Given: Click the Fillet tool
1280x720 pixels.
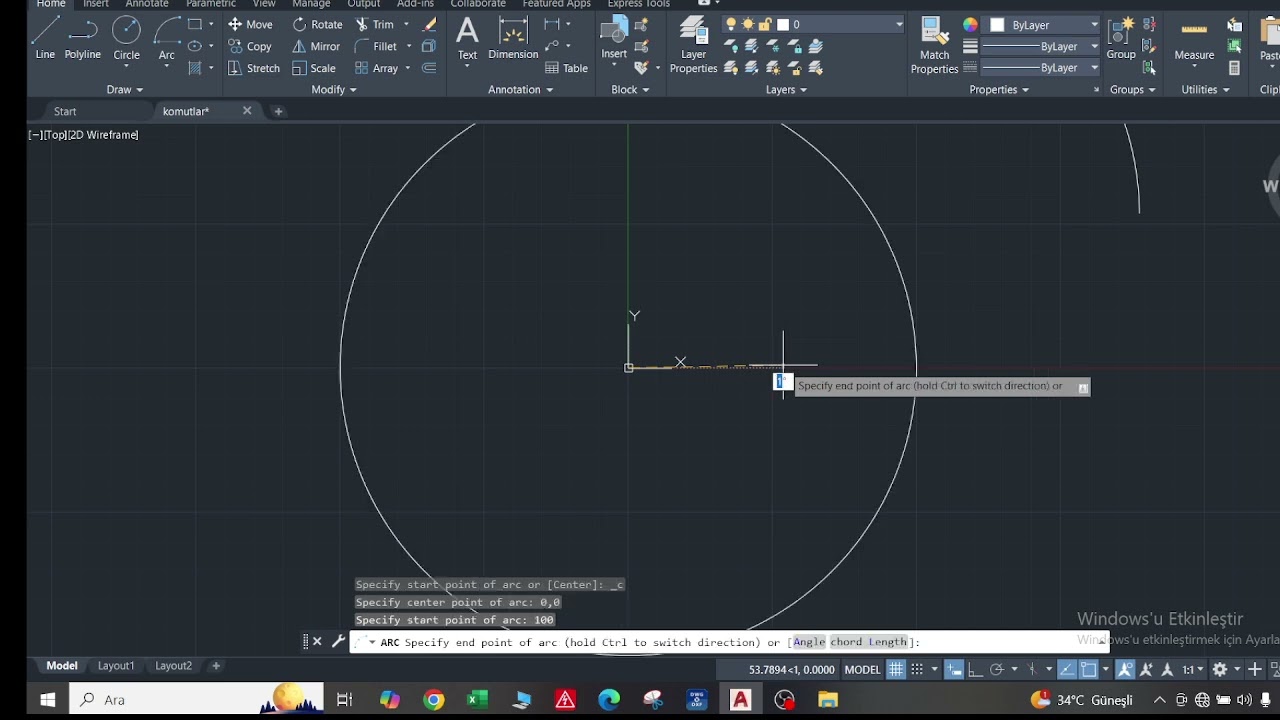Looking at the screenshot, I should (x=376, y=46).
